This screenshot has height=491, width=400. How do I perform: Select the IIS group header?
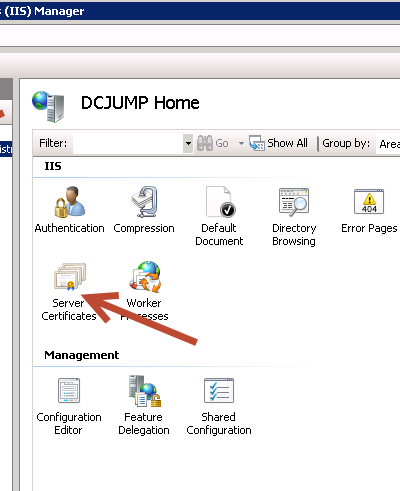(x=53, y=166)
